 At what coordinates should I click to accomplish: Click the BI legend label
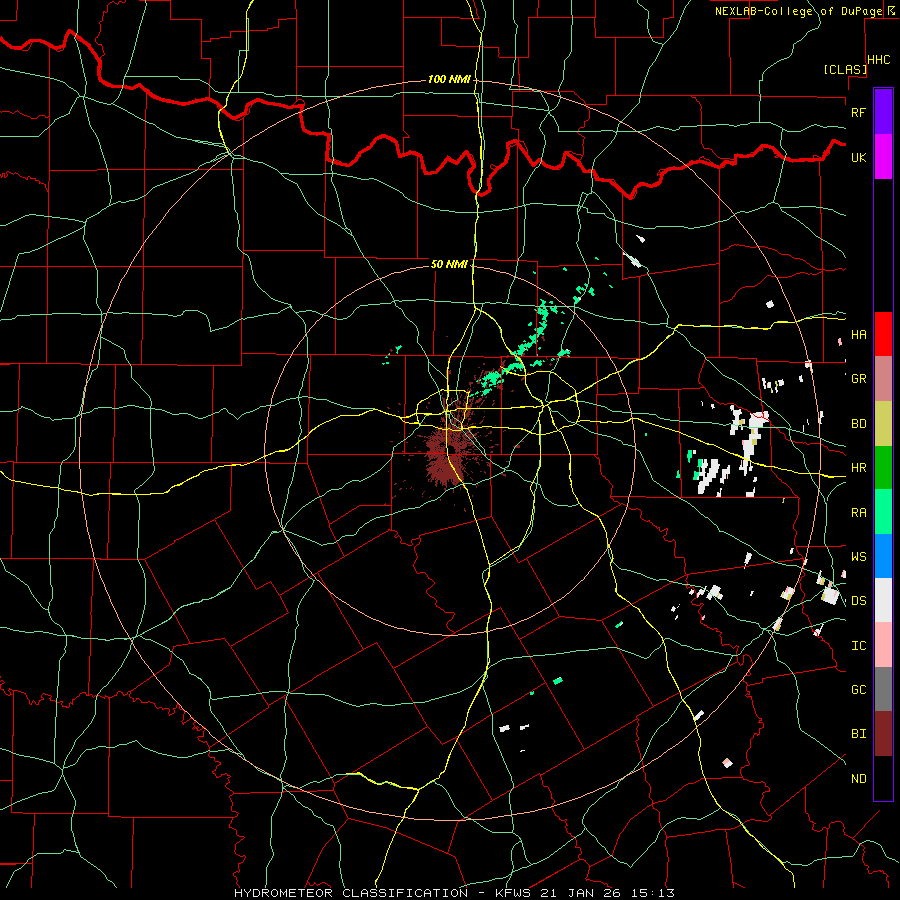point(858,734)
